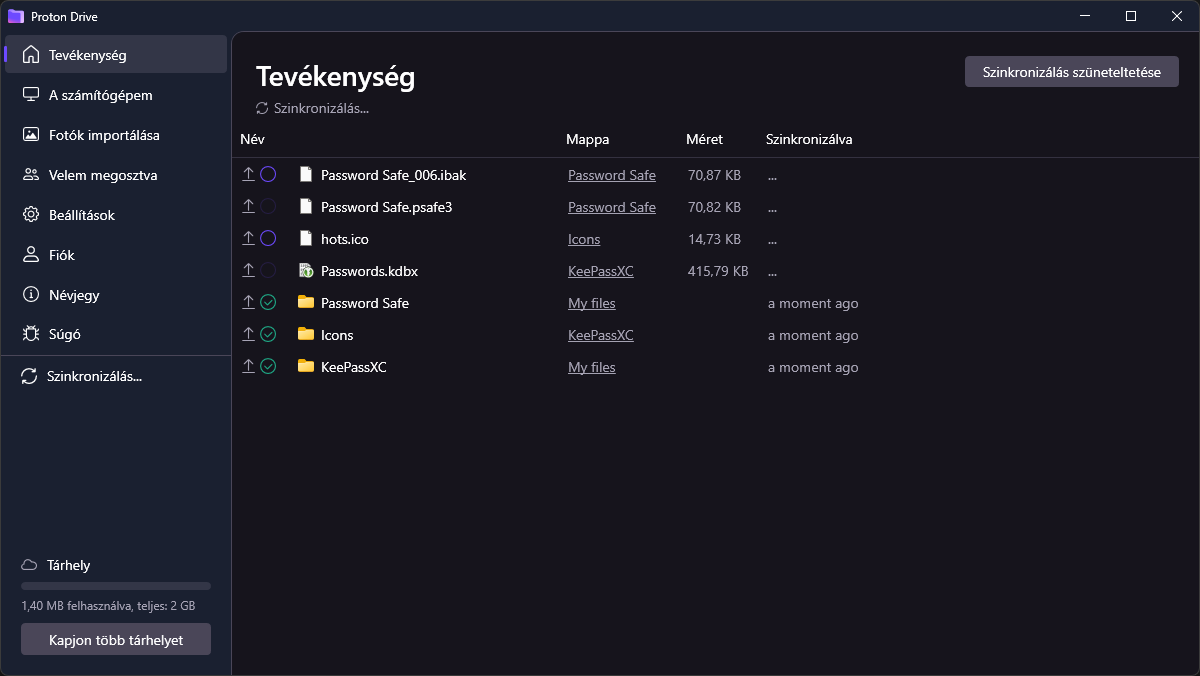The height and width of the screenshot is (676, 1200).
Task: Open Password Safe folder link for .psafe3 file
Action: (612, 207)
